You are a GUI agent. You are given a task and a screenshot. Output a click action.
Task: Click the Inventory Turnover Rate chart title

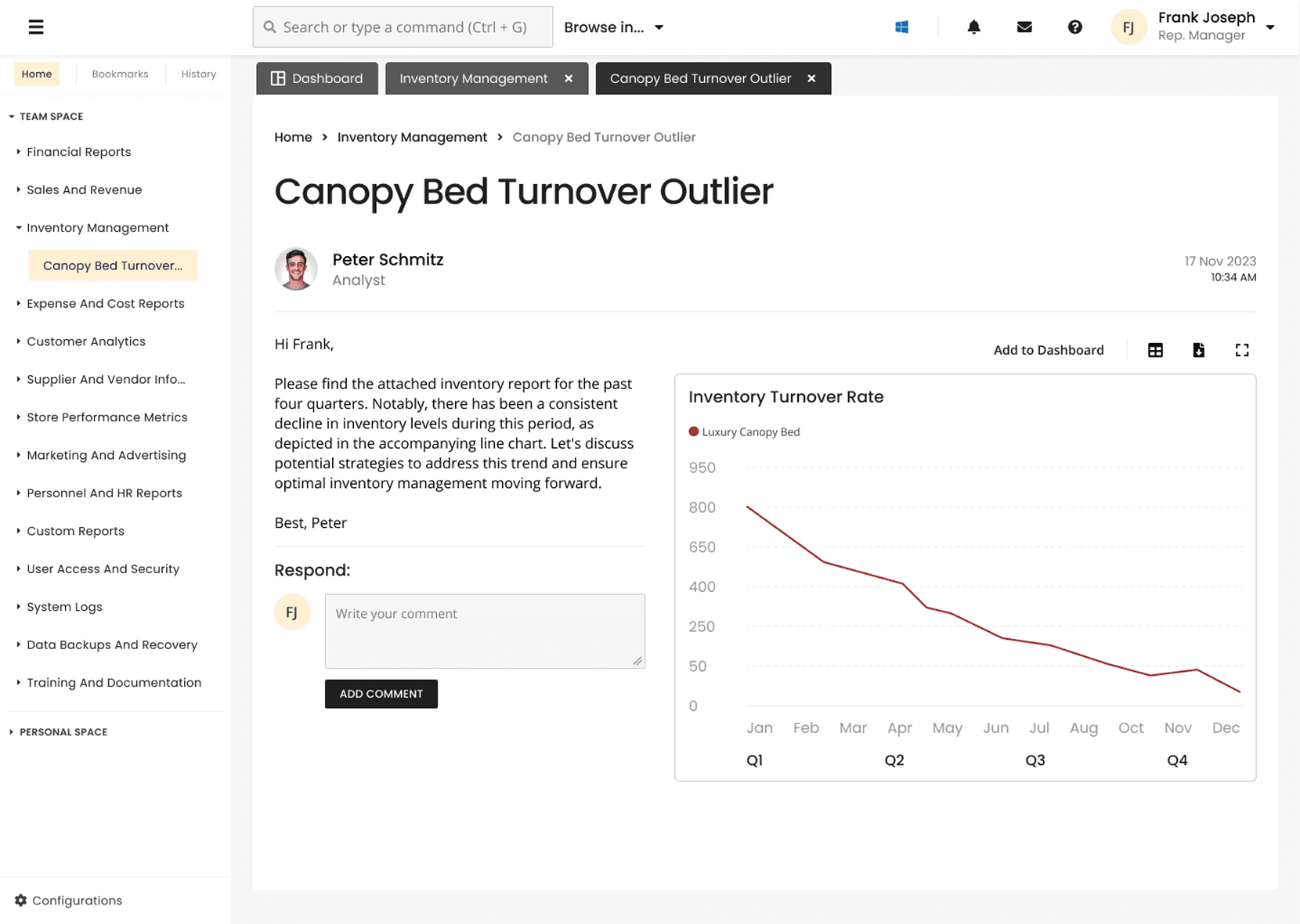point(786,397)
